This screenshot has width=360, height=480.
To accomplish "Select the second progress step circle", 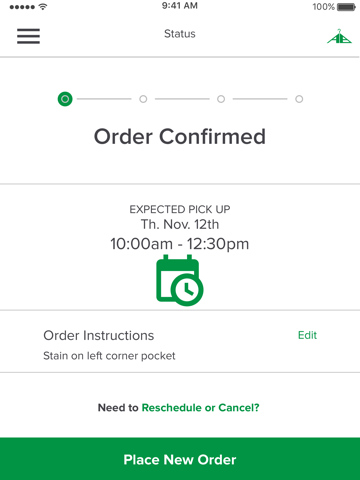I will (x=143, y=99).
